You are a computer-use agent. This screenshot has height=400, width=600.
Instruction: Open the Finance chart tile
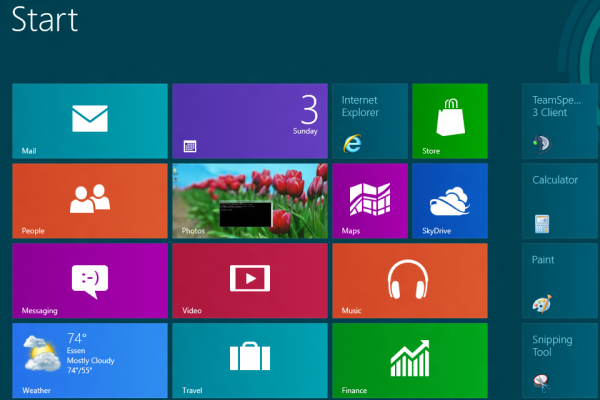click(409, 360)
